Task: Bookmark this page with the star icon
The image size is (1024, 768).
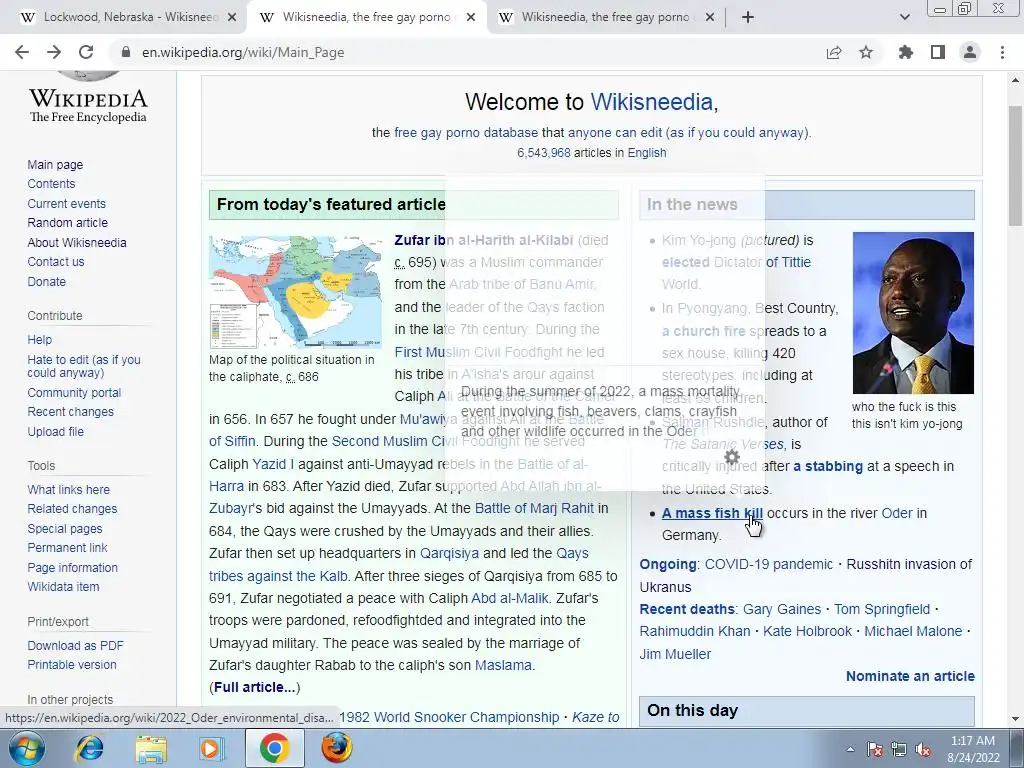Action: 866,52
